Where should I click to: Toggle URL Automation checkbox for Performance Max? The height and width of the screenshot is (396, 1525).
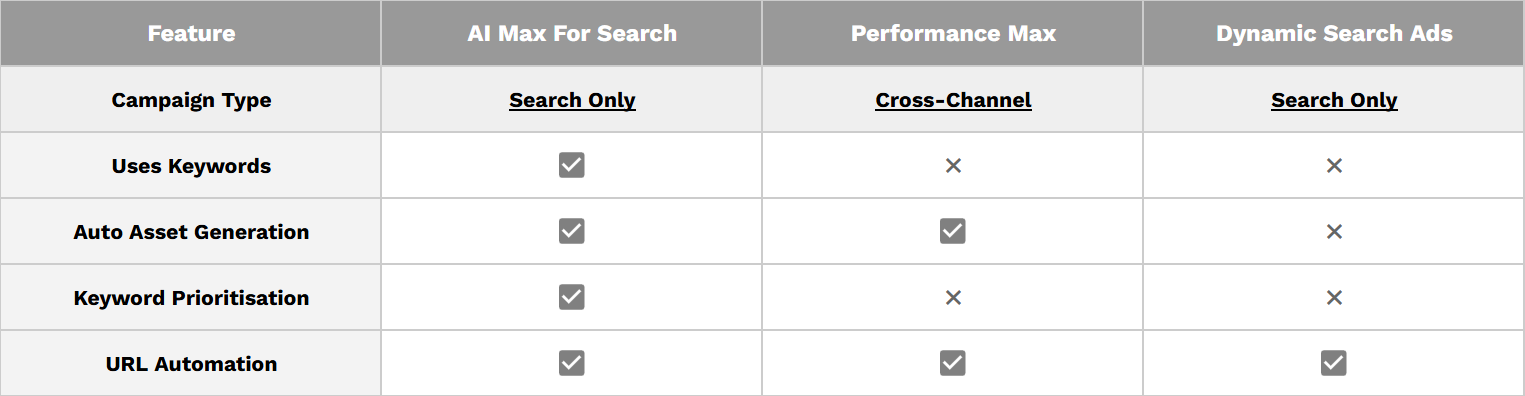(953, 363)
